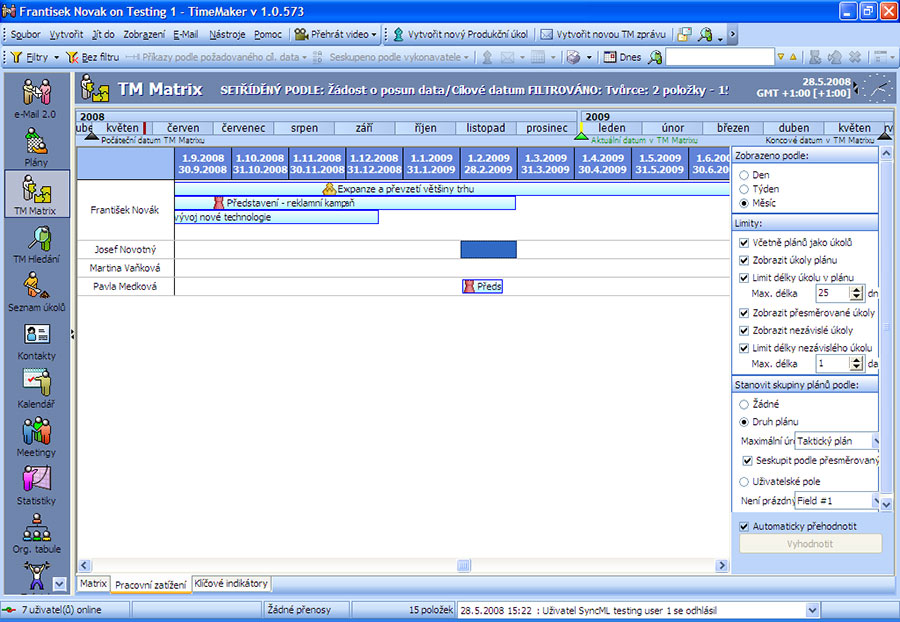Open the Meetingy sidebar icon
900x622 pixels.
tap(37, 436)
